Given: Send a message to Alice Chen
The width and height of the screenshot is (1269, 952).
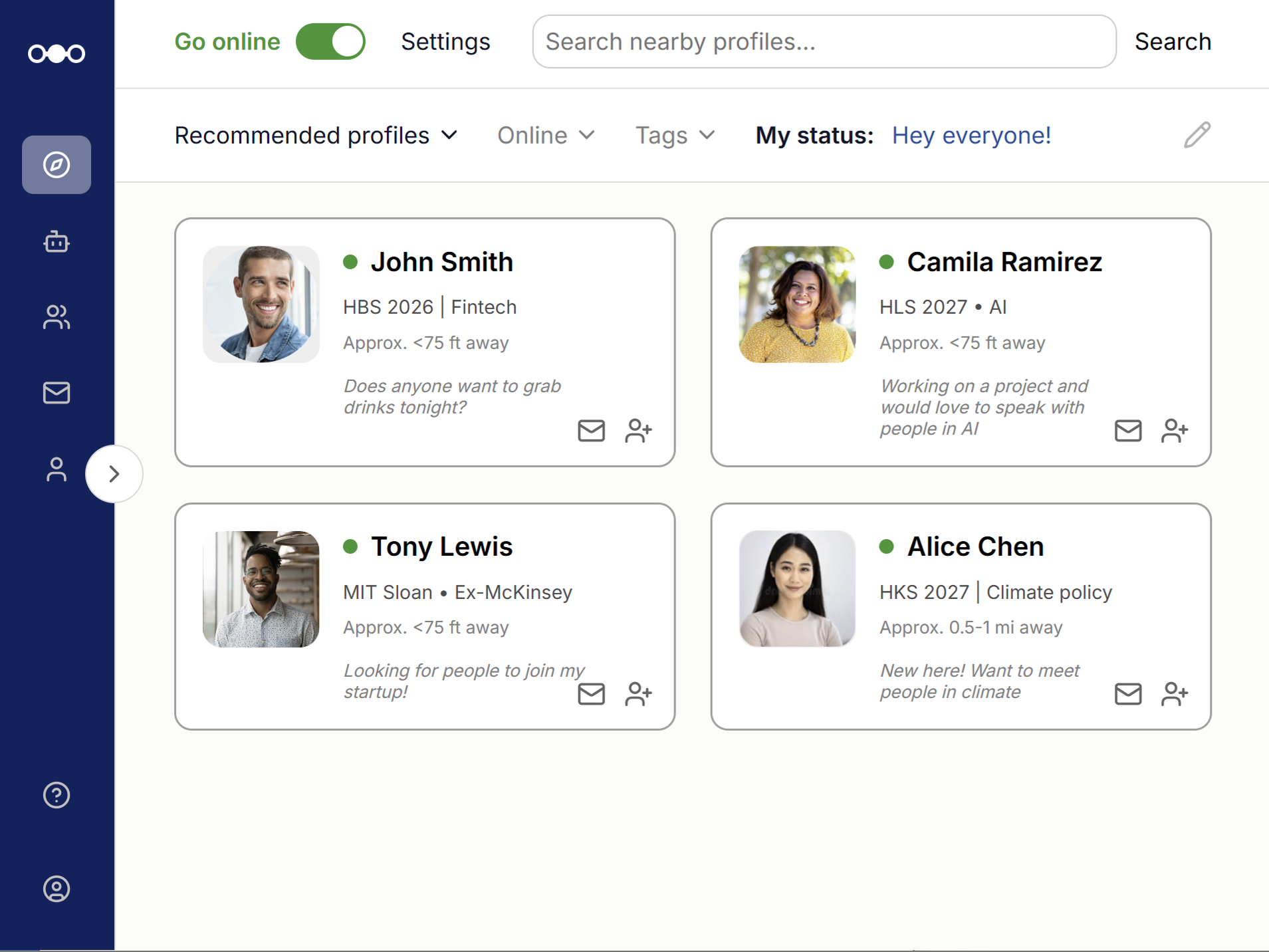Looking at the screenshot, I should pos(1128,694).
